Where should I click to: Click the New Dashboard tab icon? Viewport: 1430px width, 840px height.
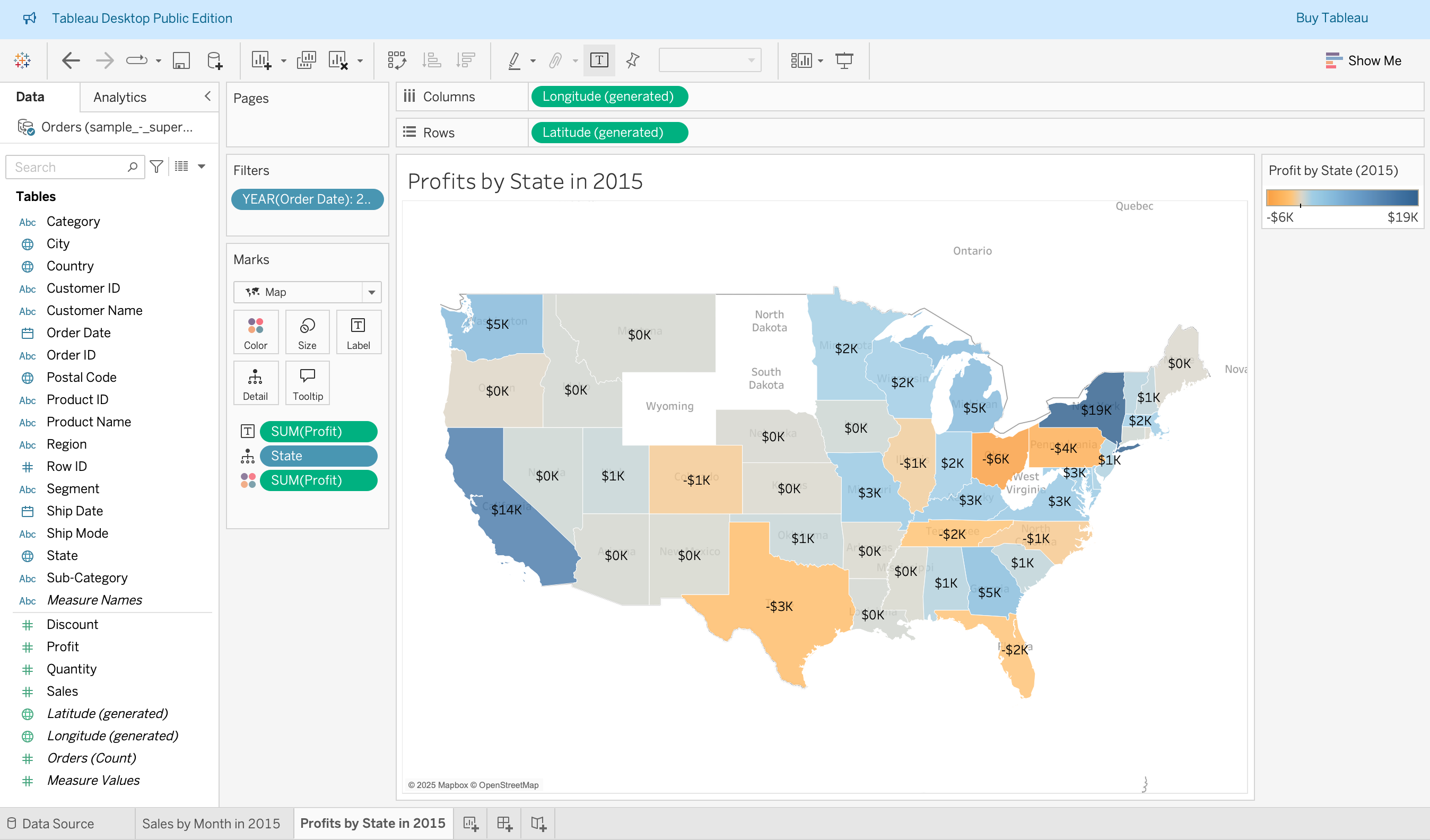click(504, 823)
